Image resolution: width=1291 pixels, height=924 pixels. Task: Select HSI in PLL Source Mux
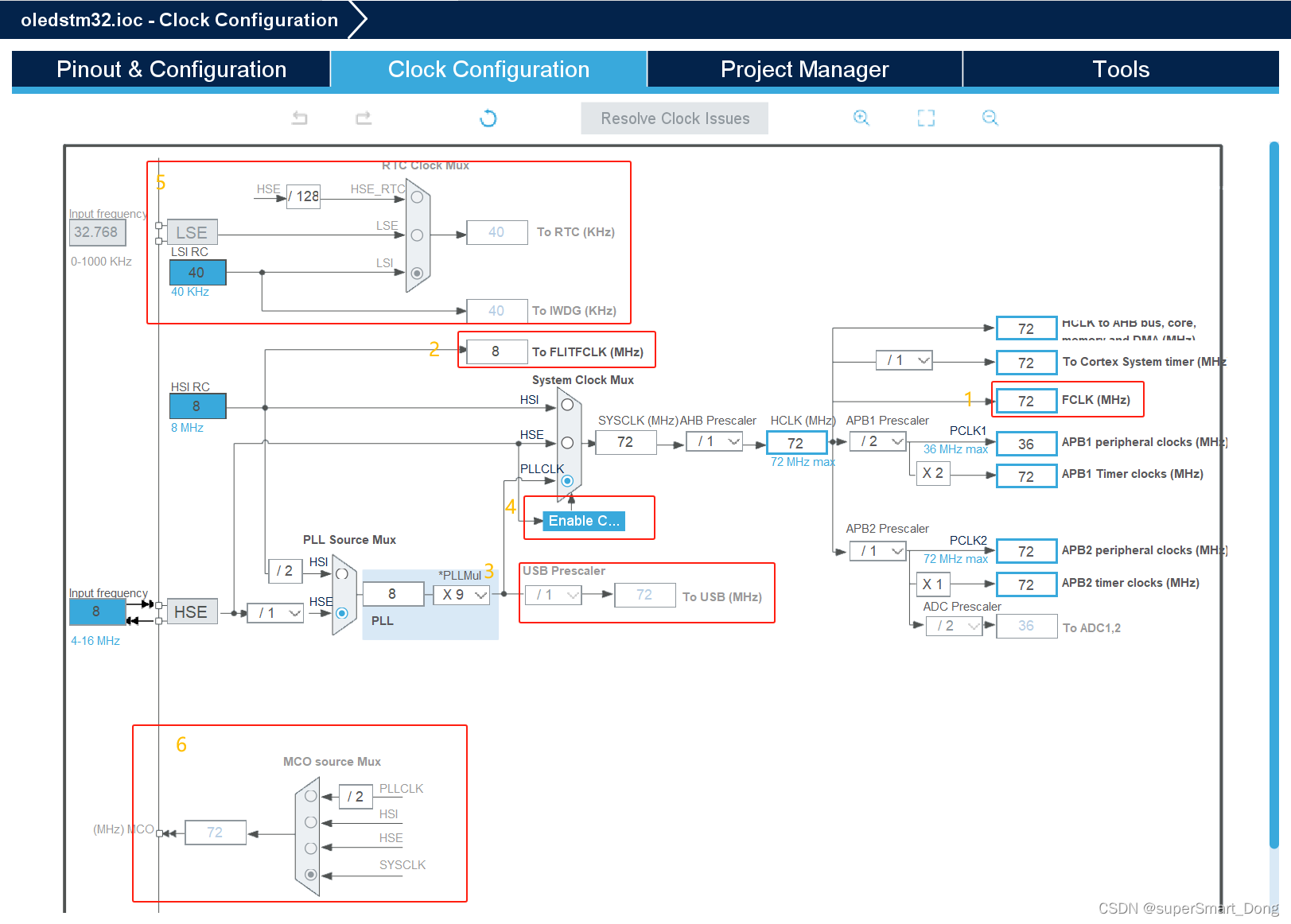tap(342, 574)
